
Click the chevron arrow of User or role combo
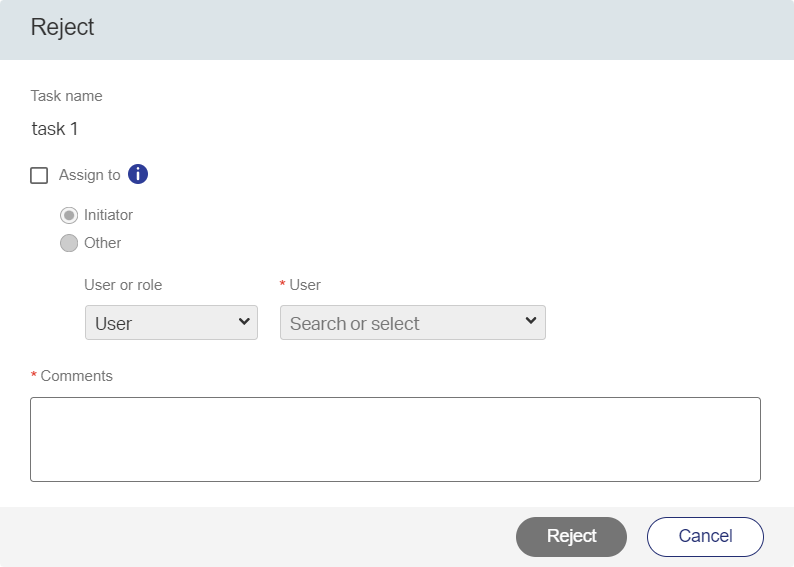tap(244, 322)
